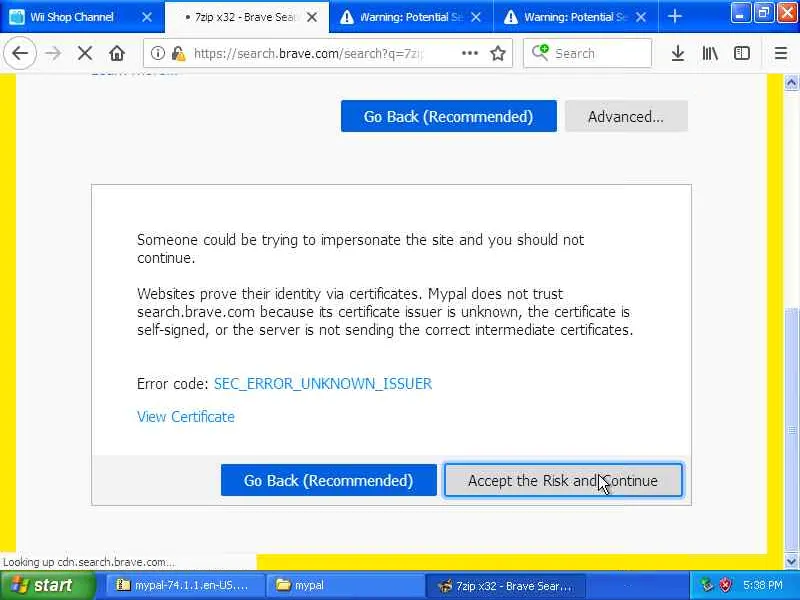
Task: Click the 5:38 PM clock
Action: 763,585
